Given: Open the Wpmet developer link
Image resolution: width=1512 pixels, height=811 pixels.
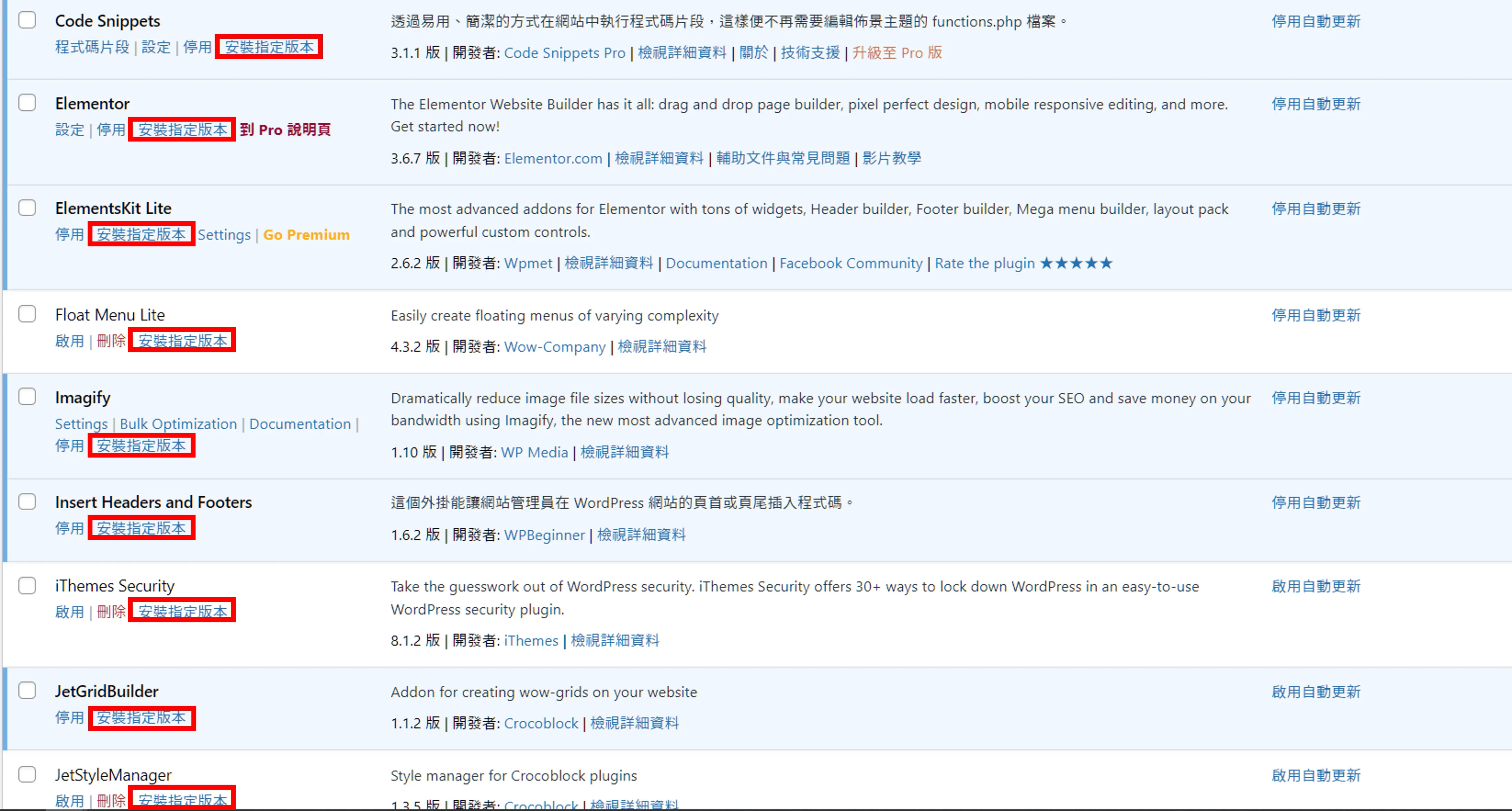Looking at the screenshot, I should click(528, 263).
